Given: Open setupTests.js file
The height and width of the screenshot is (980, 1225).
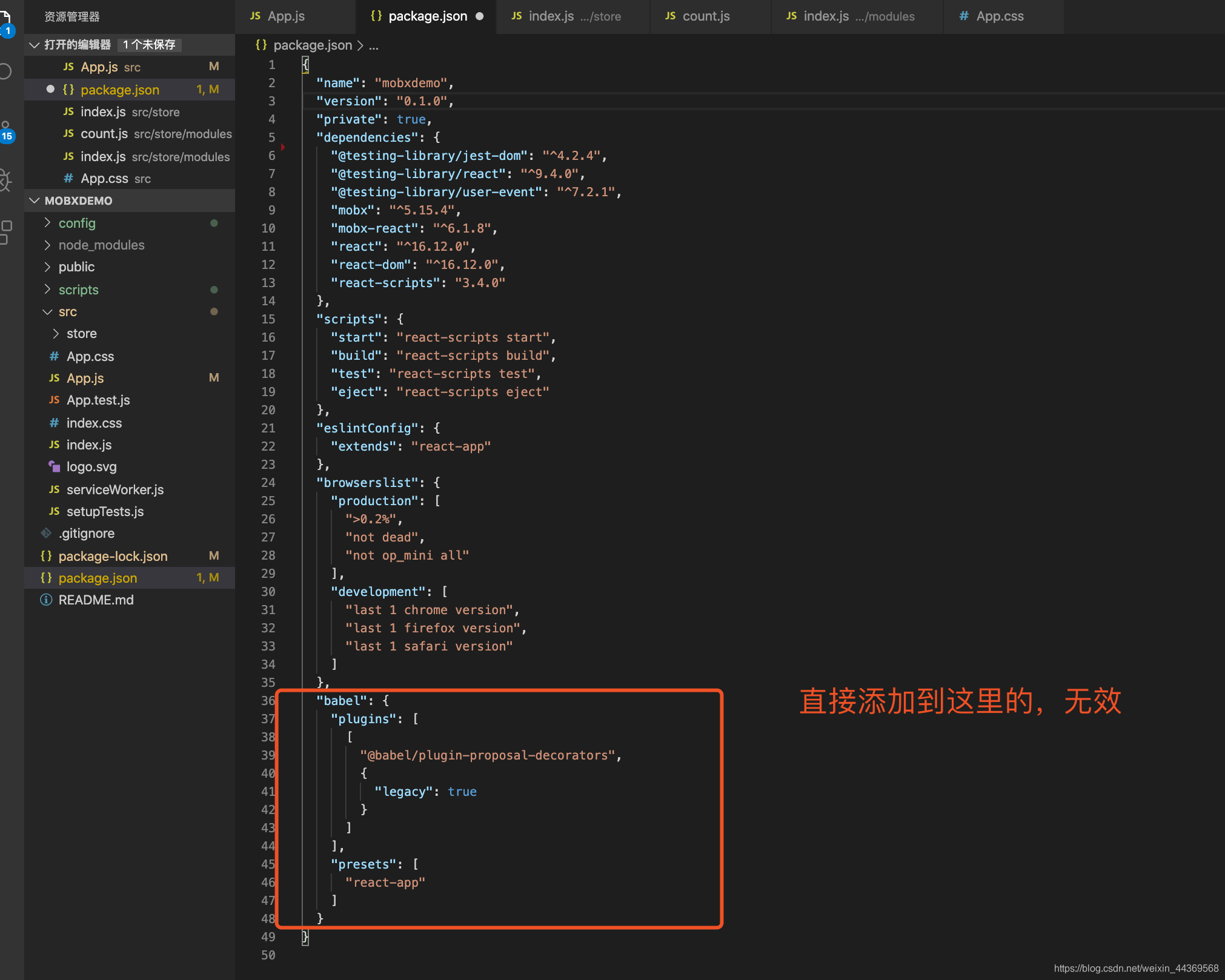Looking at the screenshot, I should click(x=130, y=511).
